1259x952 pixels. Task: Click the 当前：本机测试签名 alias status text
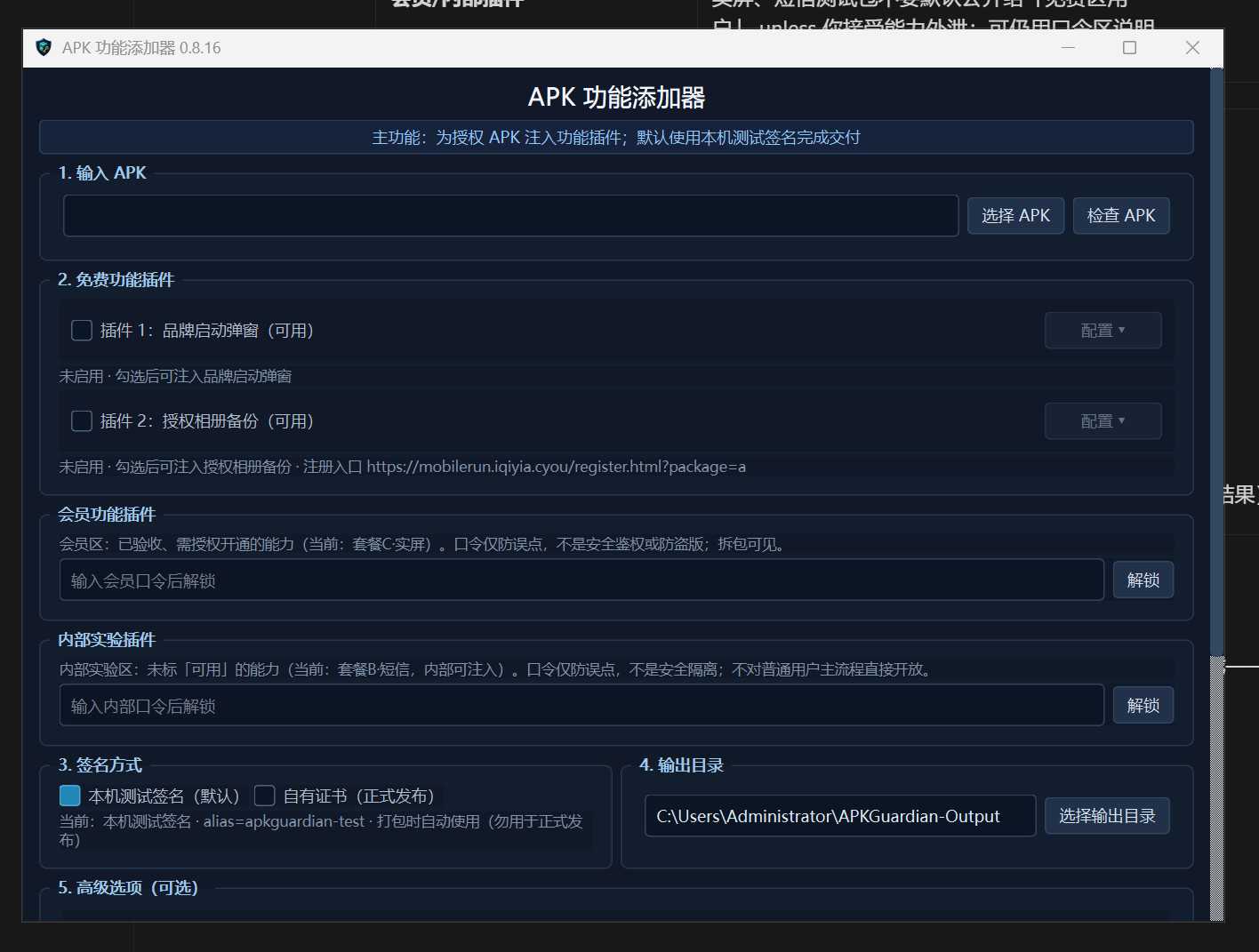pos(321,830)
